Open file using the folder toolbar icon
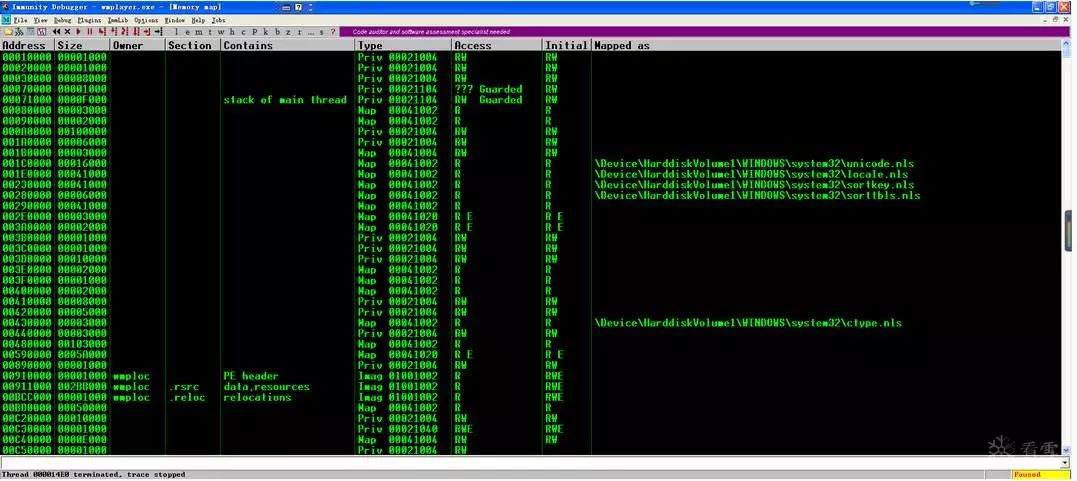The image size is (1077, 481). pyautogui.click(x=8, y=32)
